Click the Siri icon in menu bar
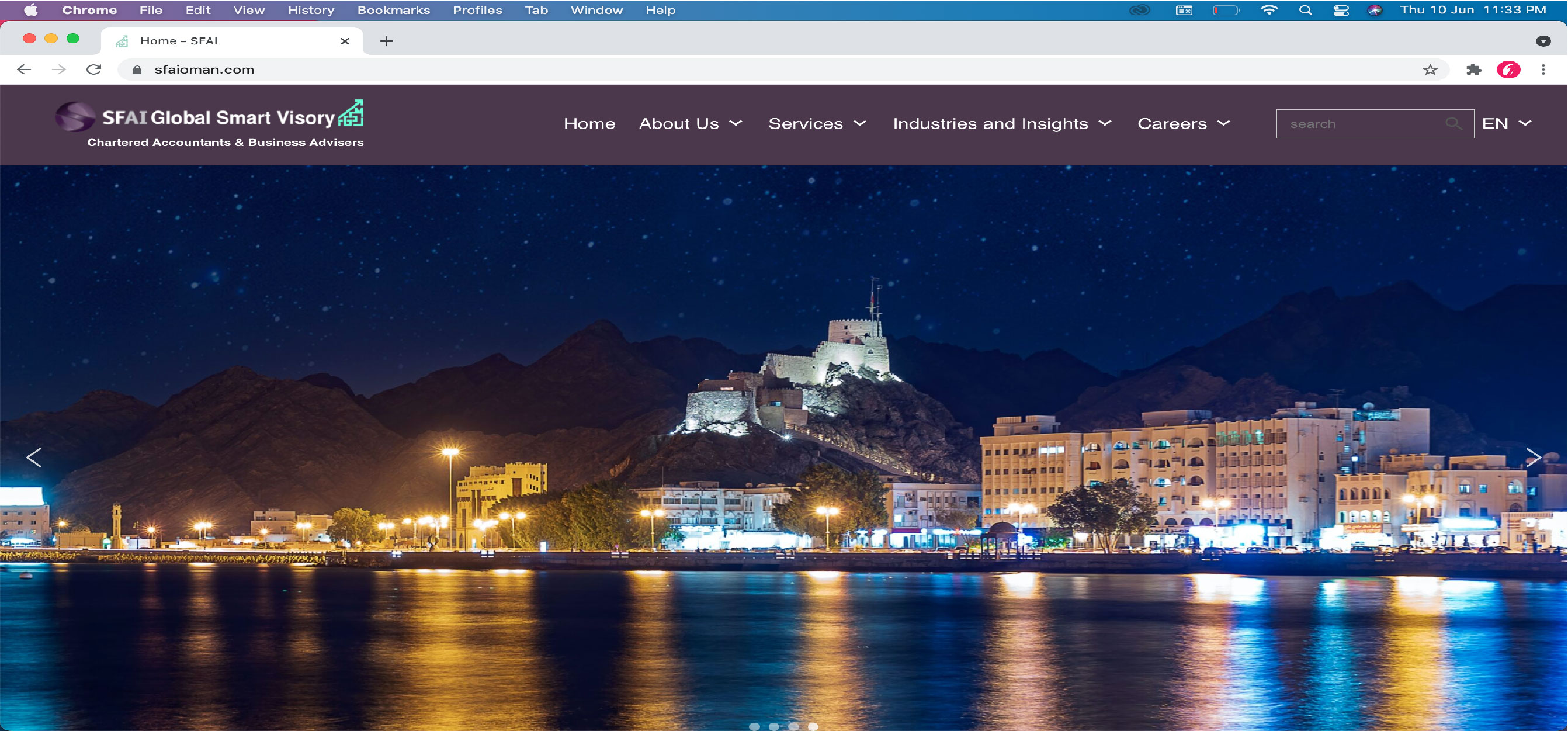 click(1375, 10)
